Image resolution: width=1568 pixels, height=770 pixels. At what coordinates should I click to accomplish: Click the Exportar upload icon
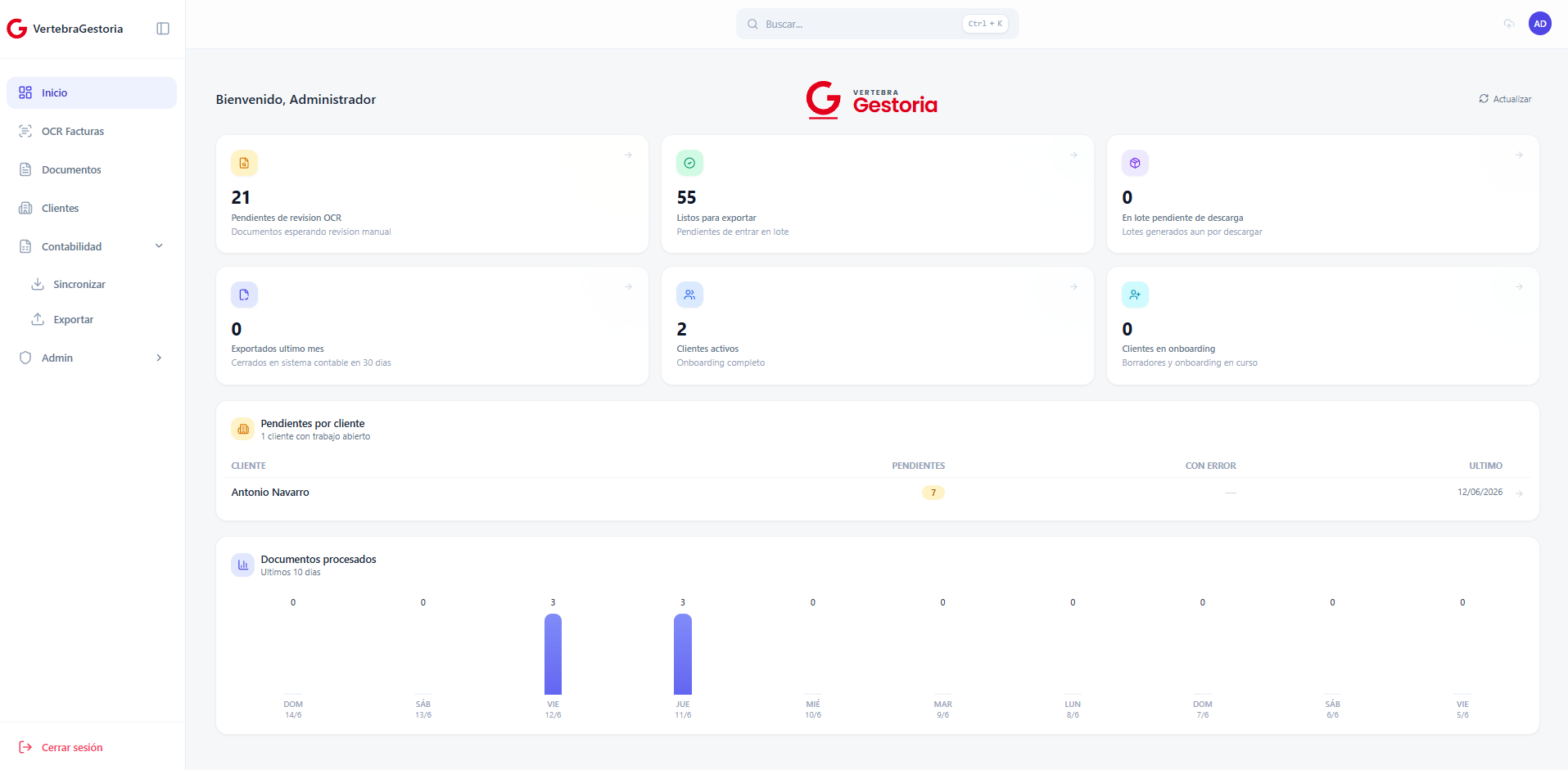(x=38, y=319)
